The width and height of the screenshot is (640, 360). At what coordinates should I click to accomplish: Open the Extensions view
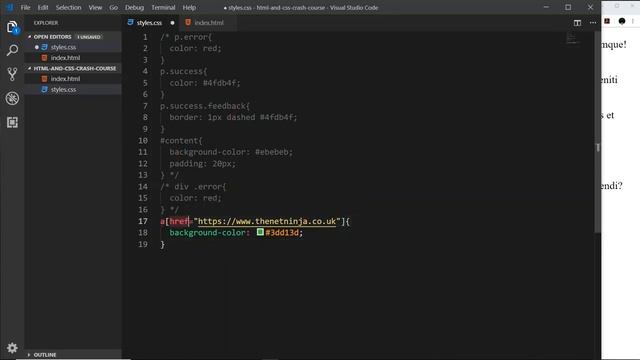coord(12,122)
